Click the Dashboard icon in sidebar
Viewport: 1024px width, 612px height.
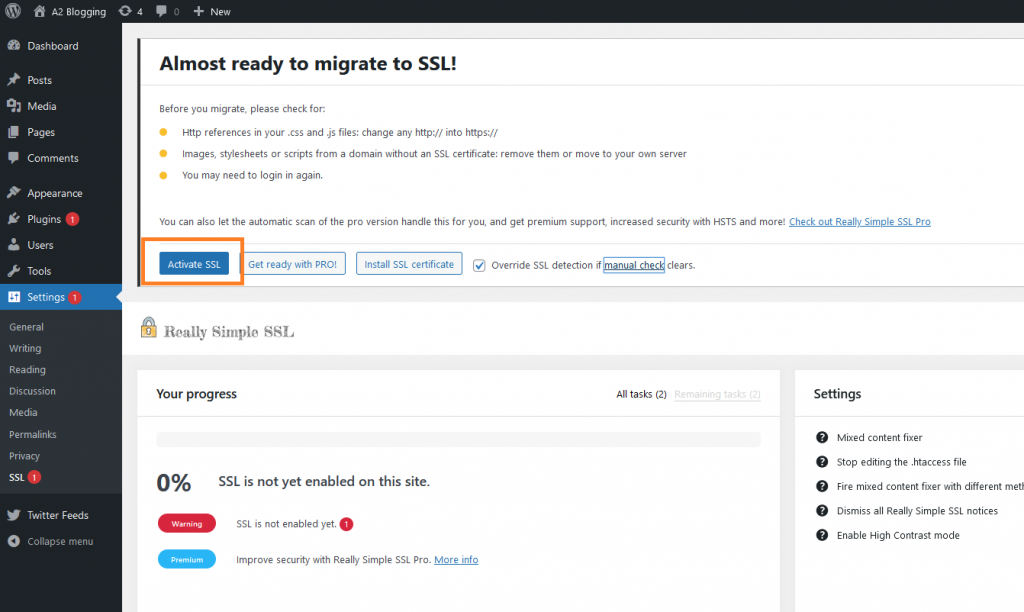(13, 46)
